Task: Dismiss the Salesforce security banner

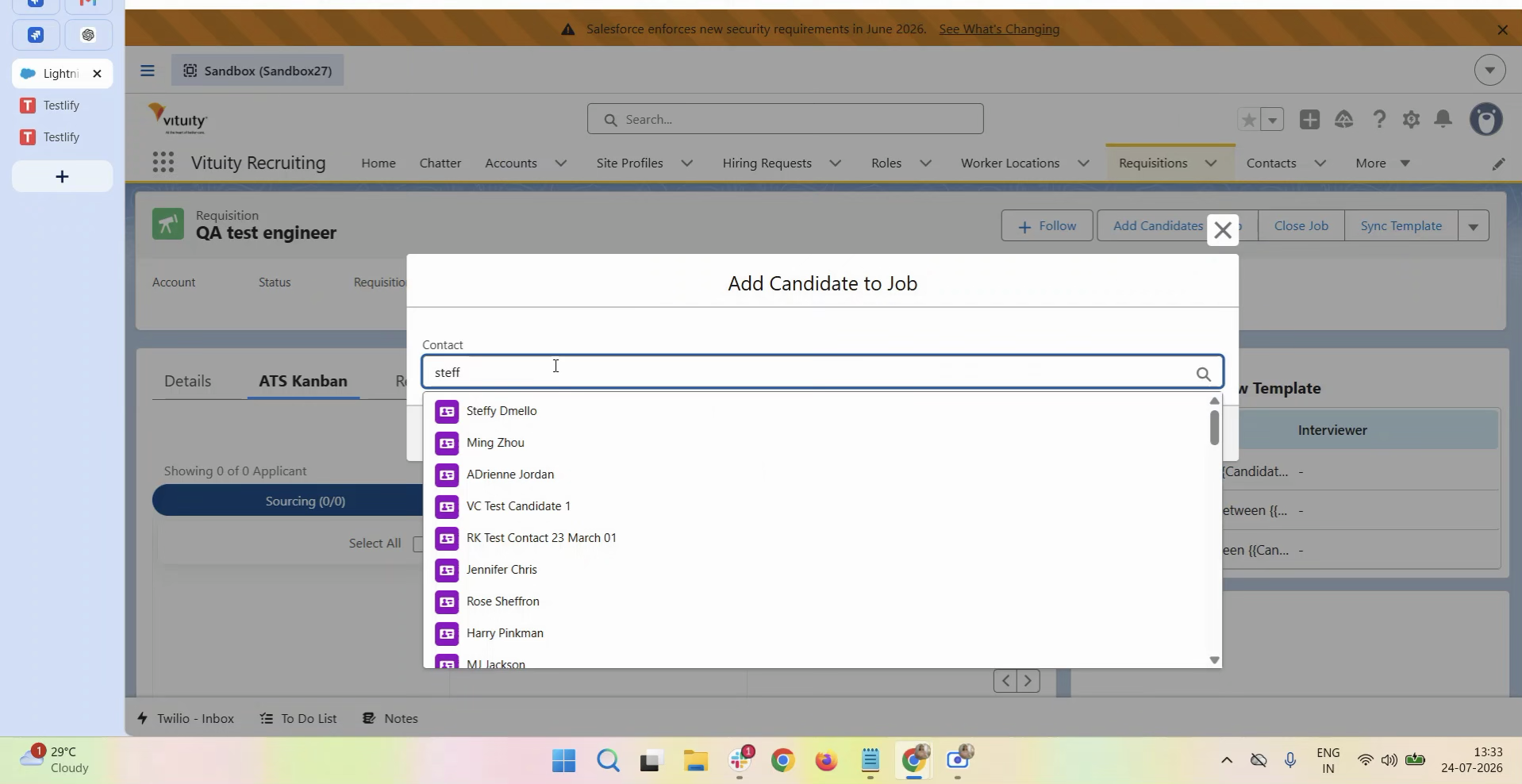Action: pos(1502,29)
